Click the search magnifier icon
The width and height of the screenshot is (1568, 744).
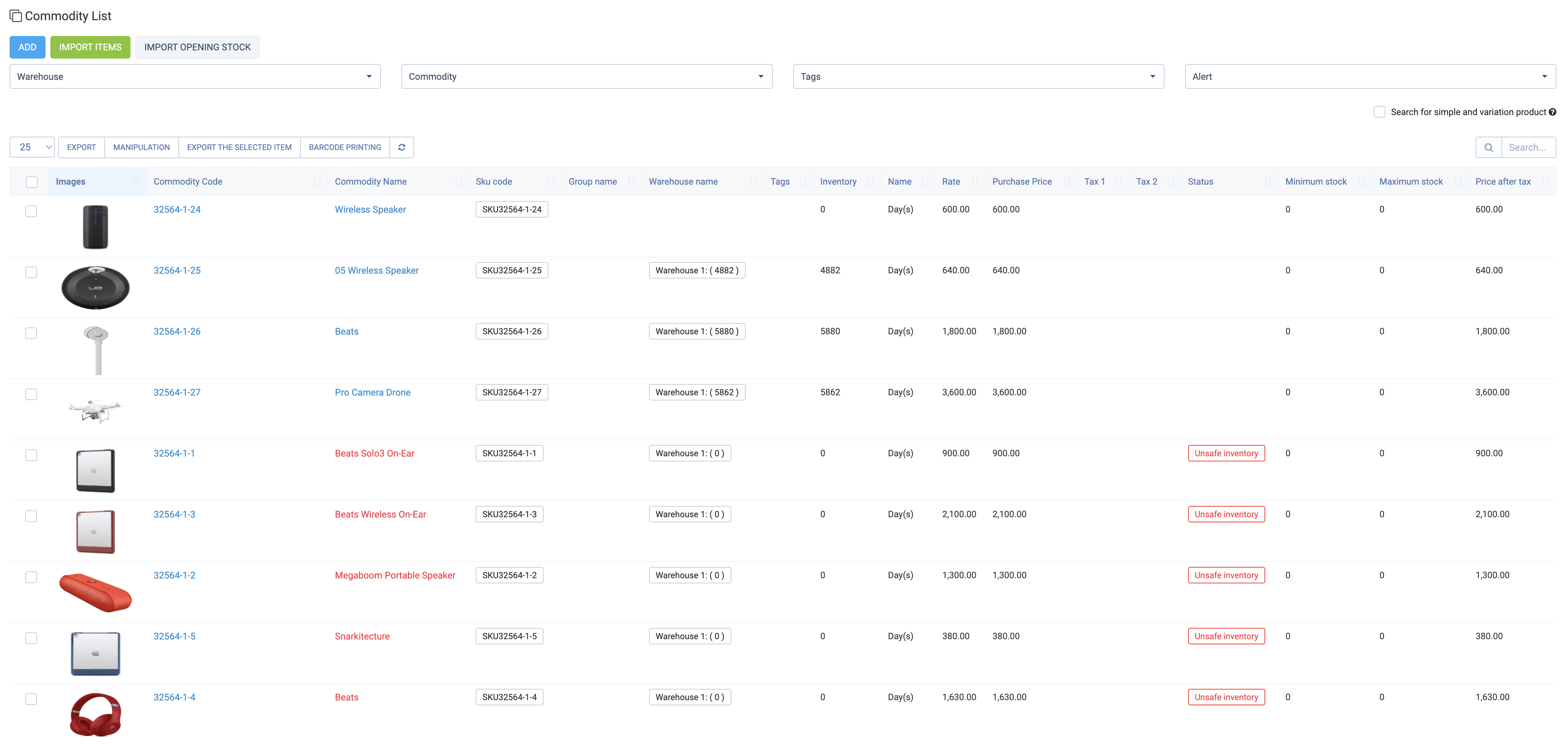click(1488, 147)
